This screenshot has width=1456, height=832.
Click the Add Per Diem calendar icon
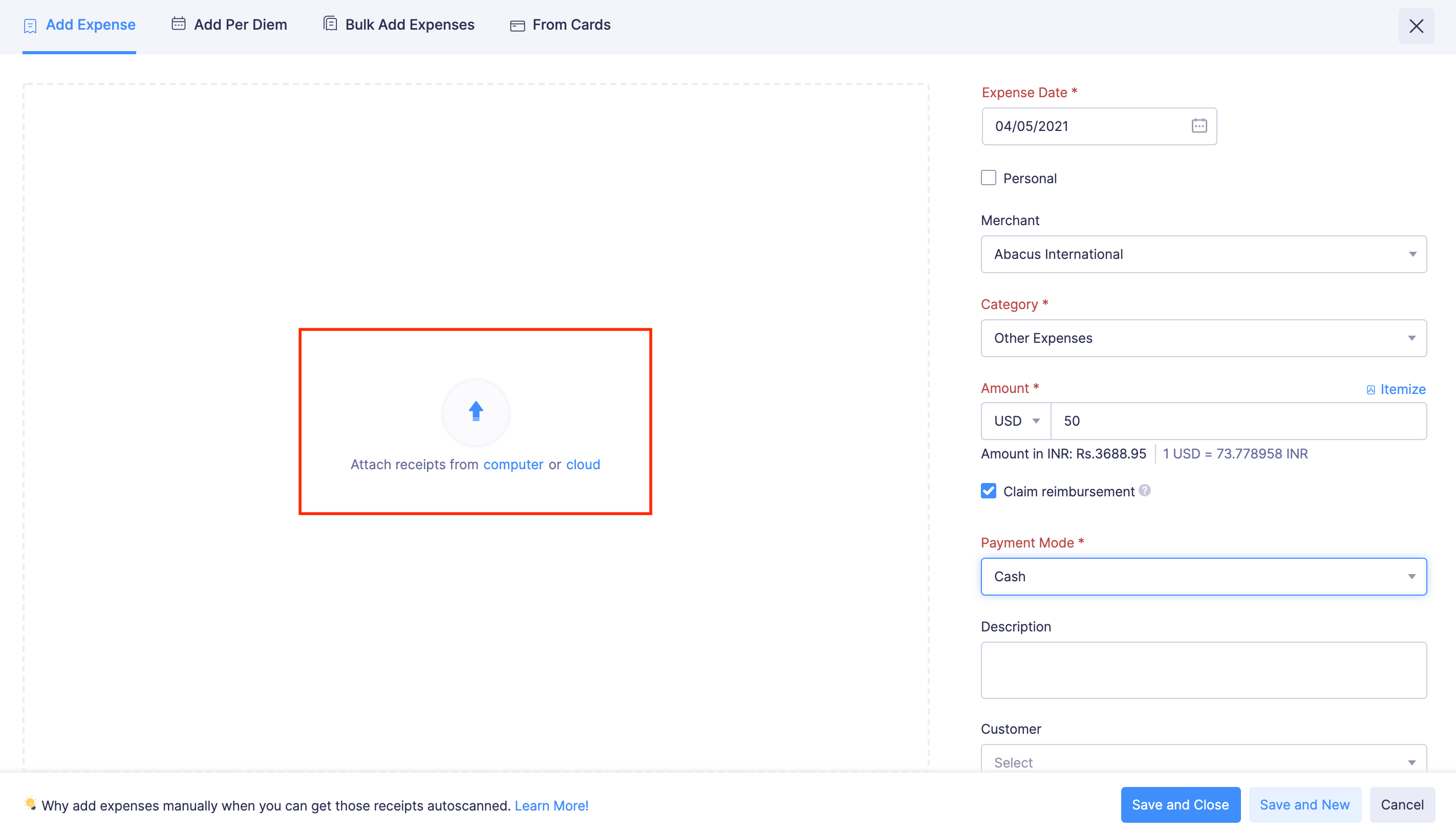(x=178, y=24)
